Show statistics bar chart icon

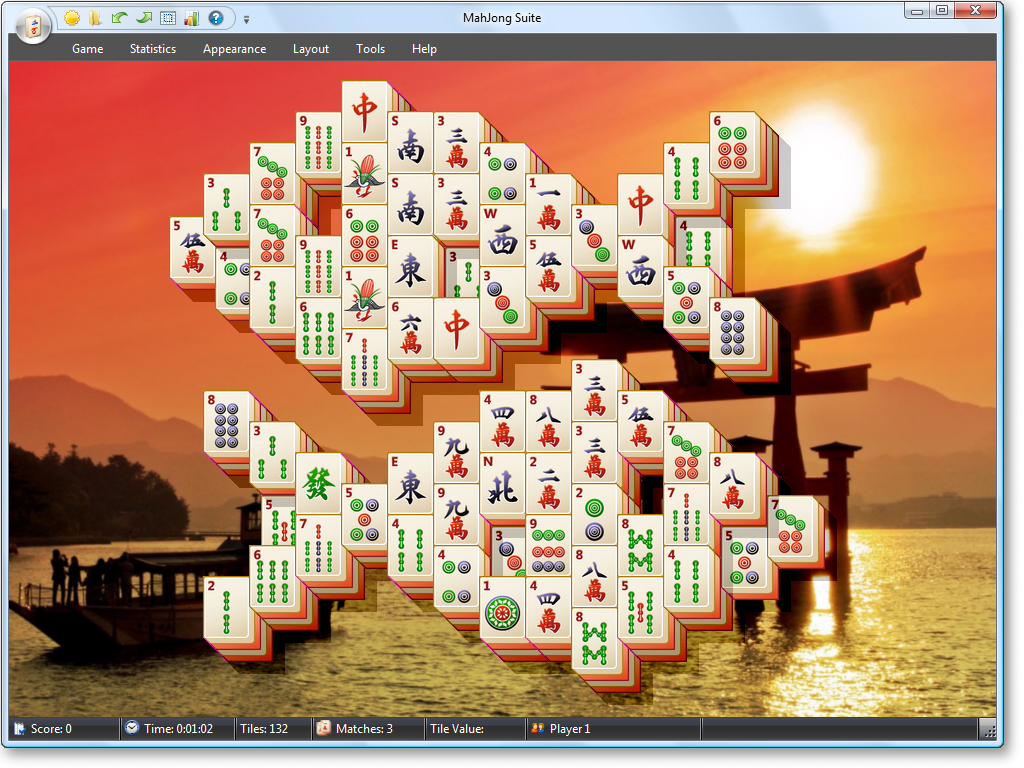tap(191, 18)
